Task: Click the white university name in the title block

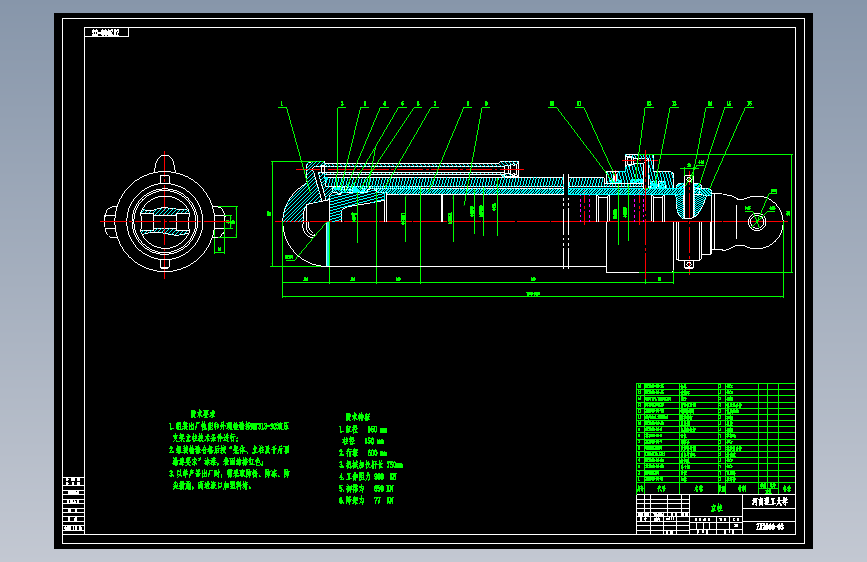Action: click(x=769, y=502)
